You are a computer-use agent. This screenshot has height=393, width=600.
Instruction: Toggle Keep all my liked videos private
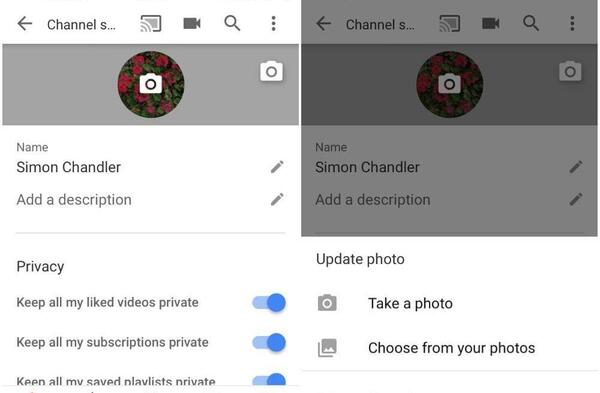pyautogui.click(x=269, y=303)
